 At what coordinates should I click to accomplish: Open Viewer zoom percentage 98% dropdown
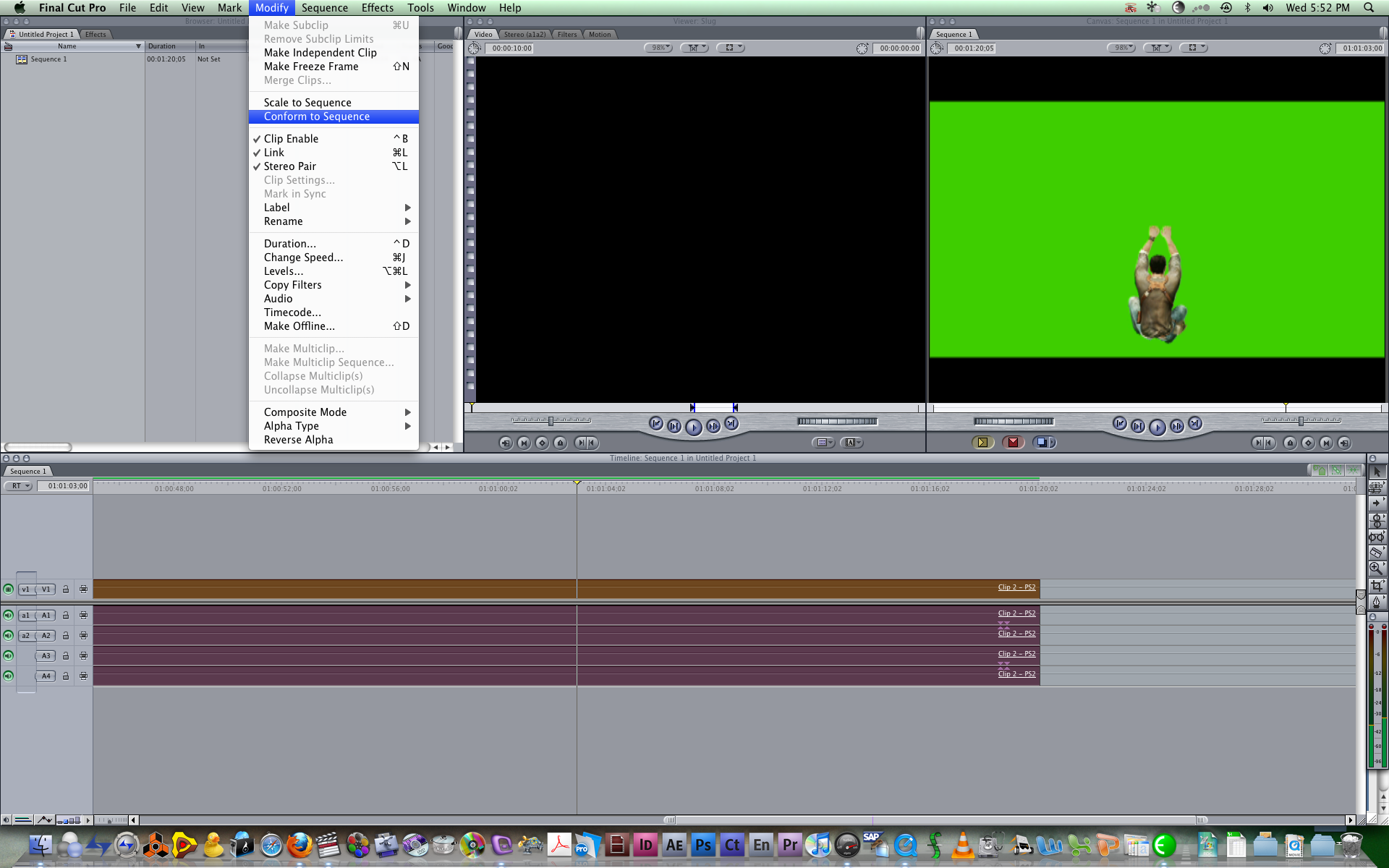point(658,48)
